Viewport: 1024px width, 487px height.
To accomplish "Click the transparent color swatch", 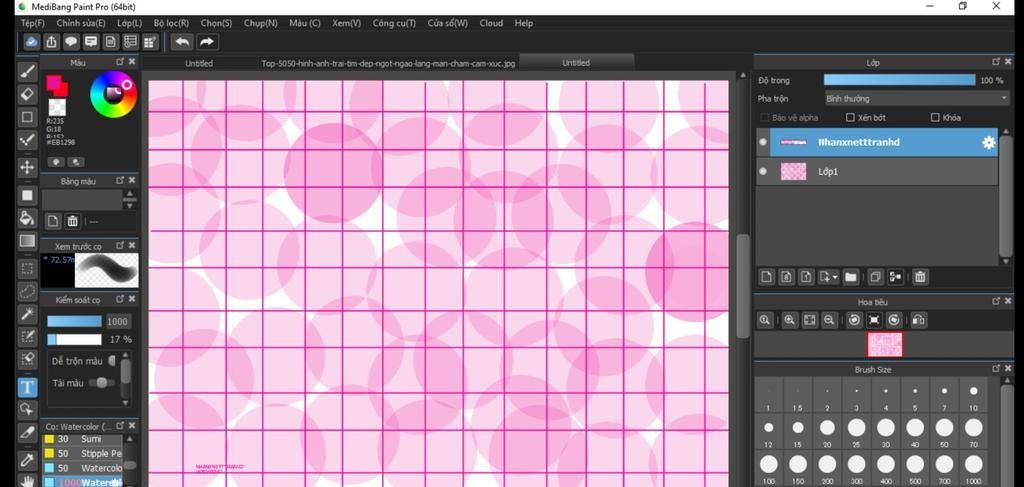I will click(57, 106).
